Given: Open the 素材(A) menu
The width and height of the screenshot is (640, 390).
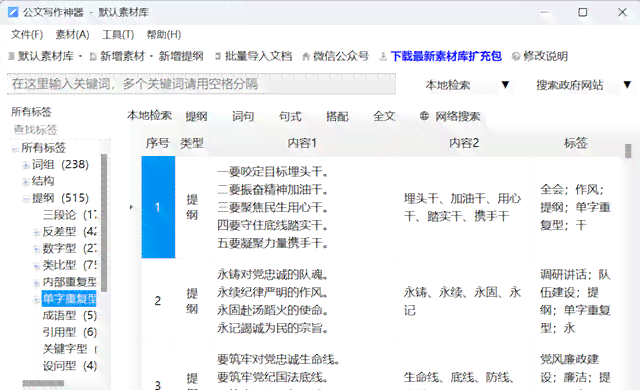Looking at the screenshot, I should point(73,35).
